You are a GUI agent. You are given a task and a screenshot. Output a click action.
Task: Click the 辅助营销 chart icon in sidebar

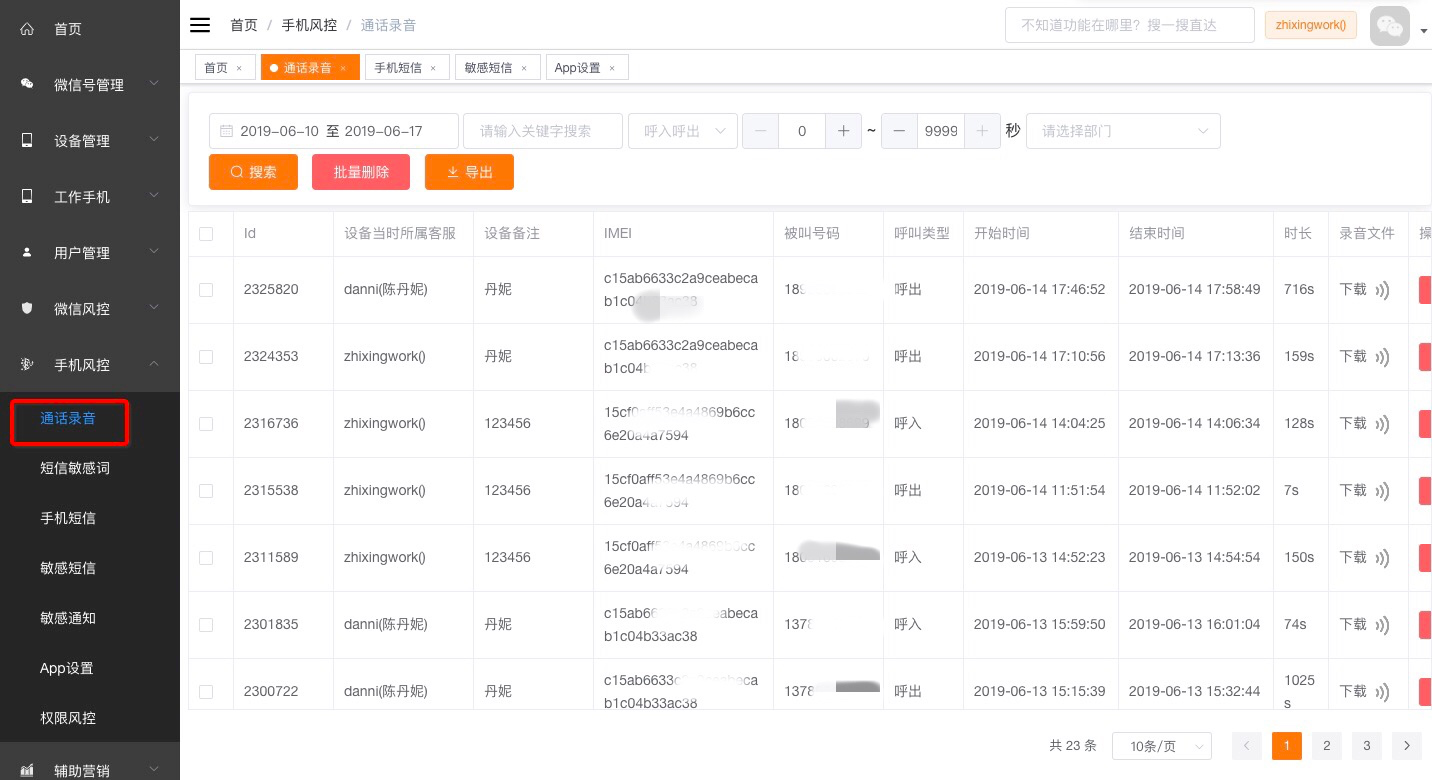click(x=27, y=771)
